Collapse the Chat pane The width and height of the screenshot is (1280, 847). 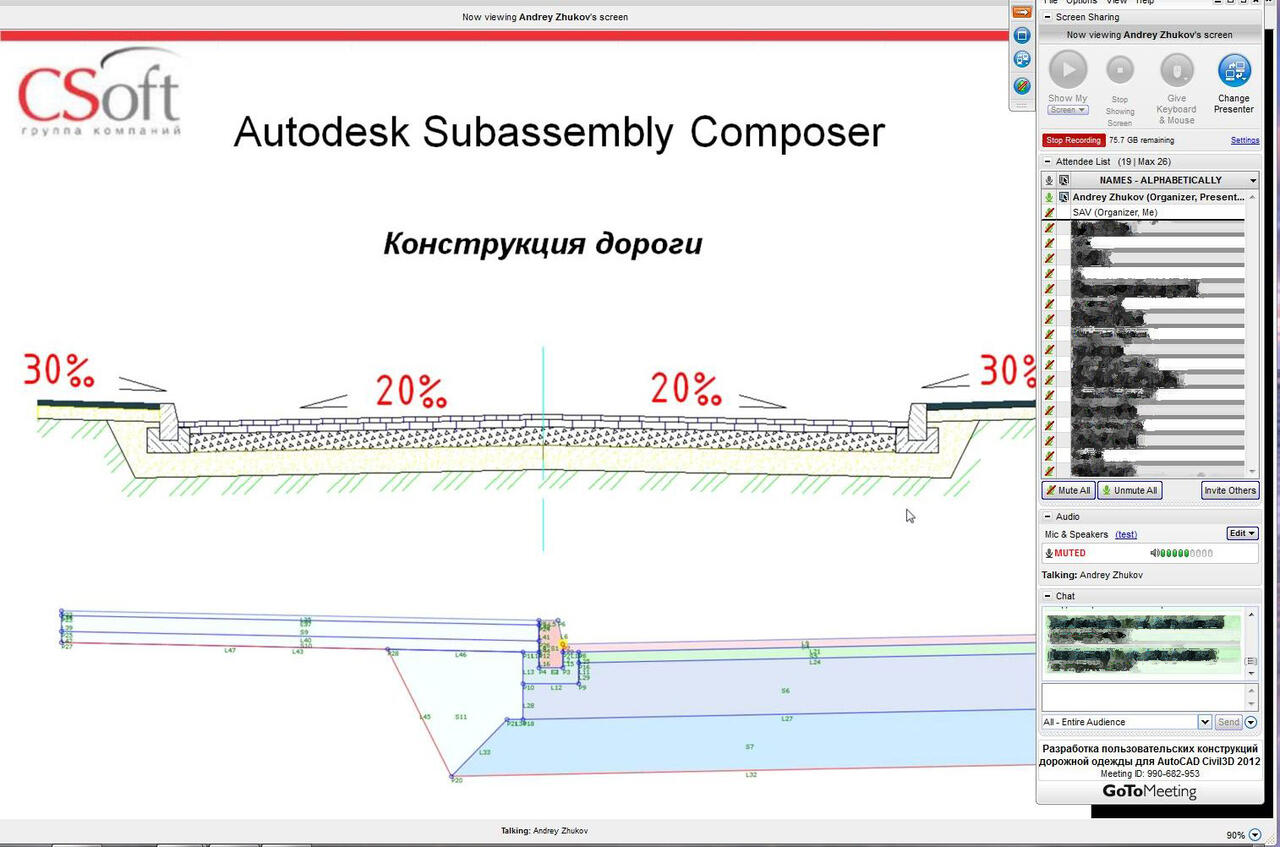[x=1047, y=596]
